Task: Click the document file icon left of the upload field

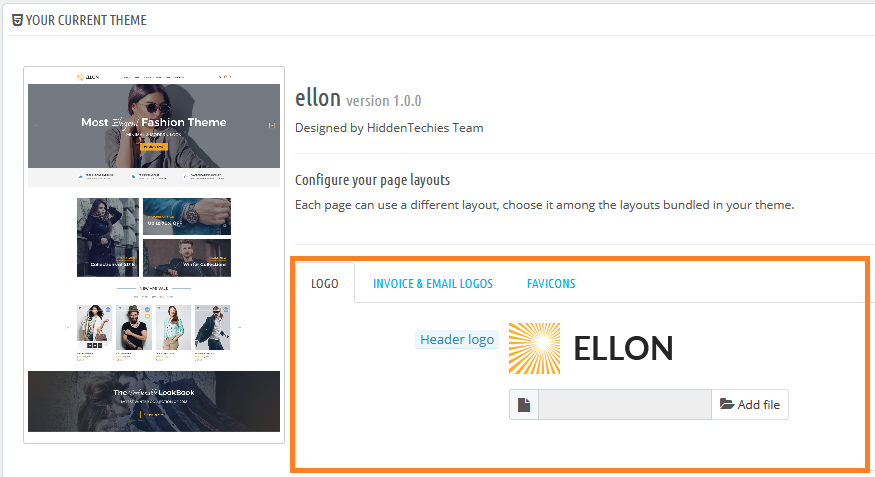Action: 523,404
